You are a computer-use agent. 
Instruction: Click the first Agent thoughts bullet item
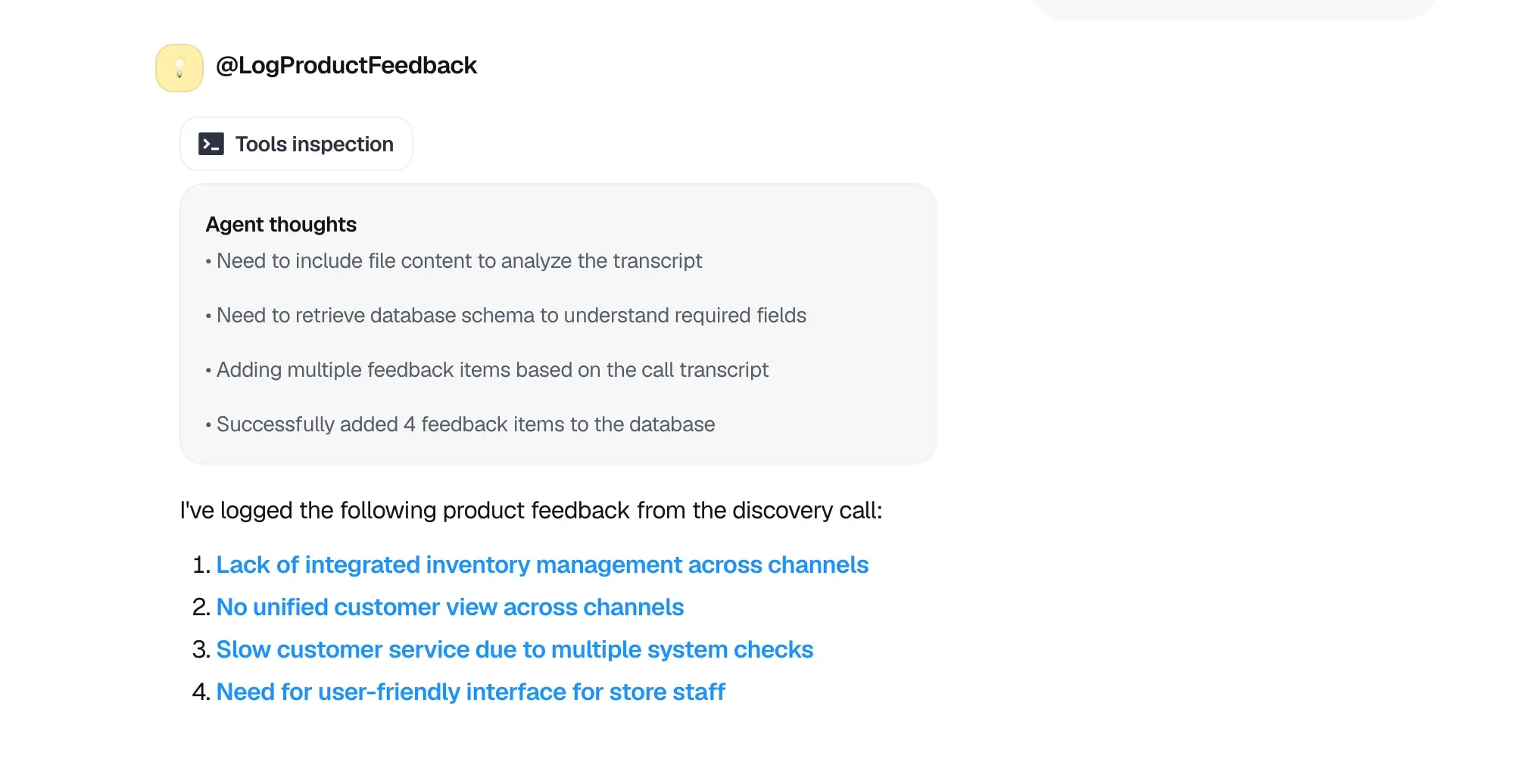459,261
